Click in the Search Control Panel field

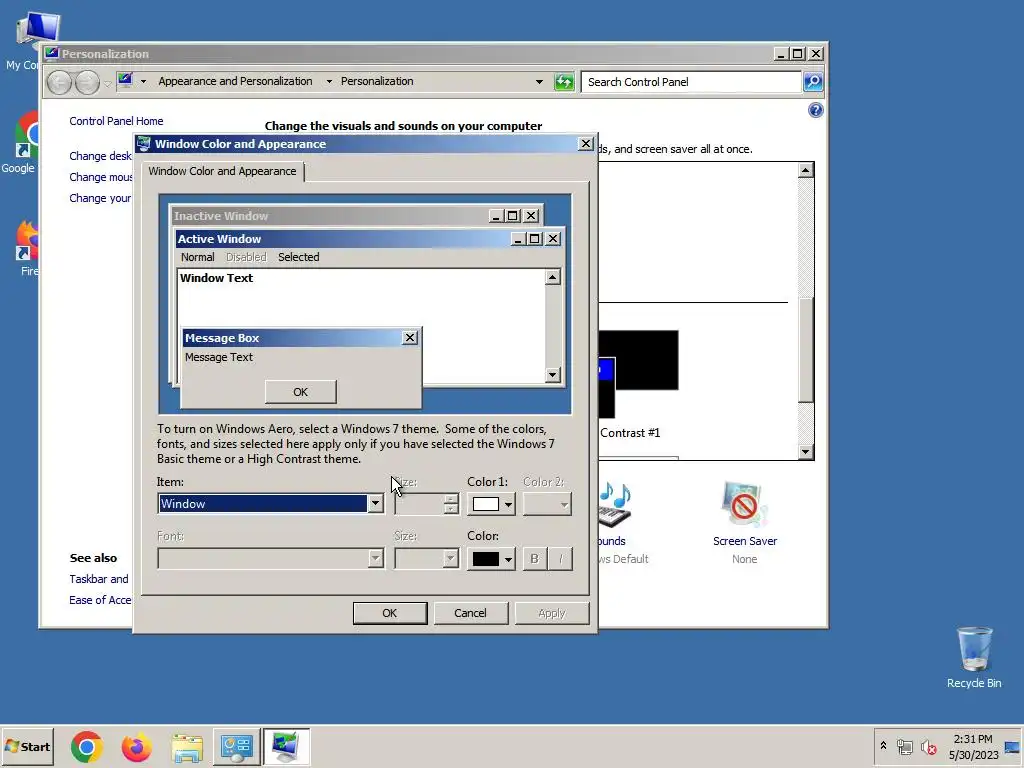coord(691,82)
